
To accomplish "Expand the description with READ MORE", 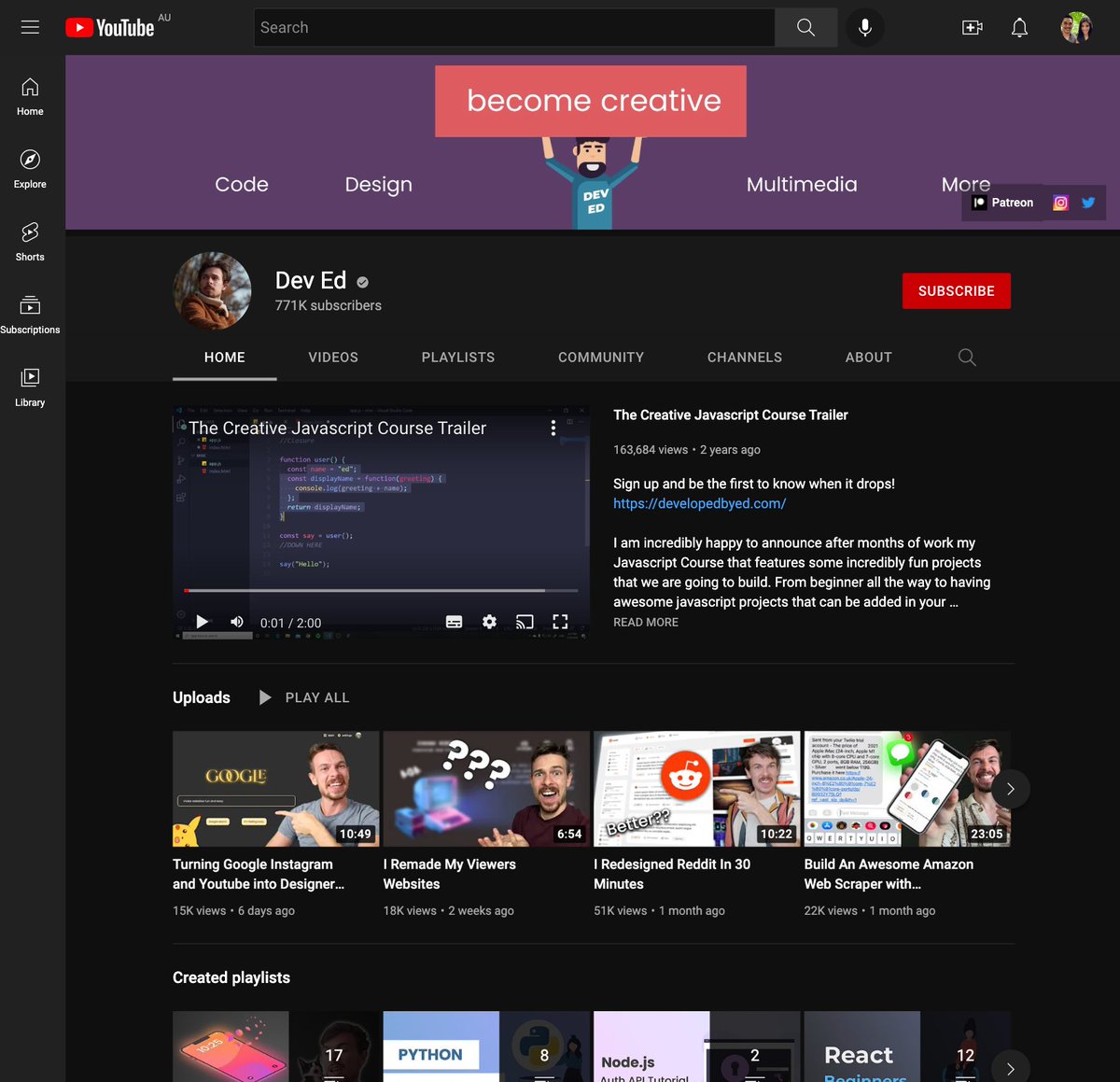I will click(645, 622).
